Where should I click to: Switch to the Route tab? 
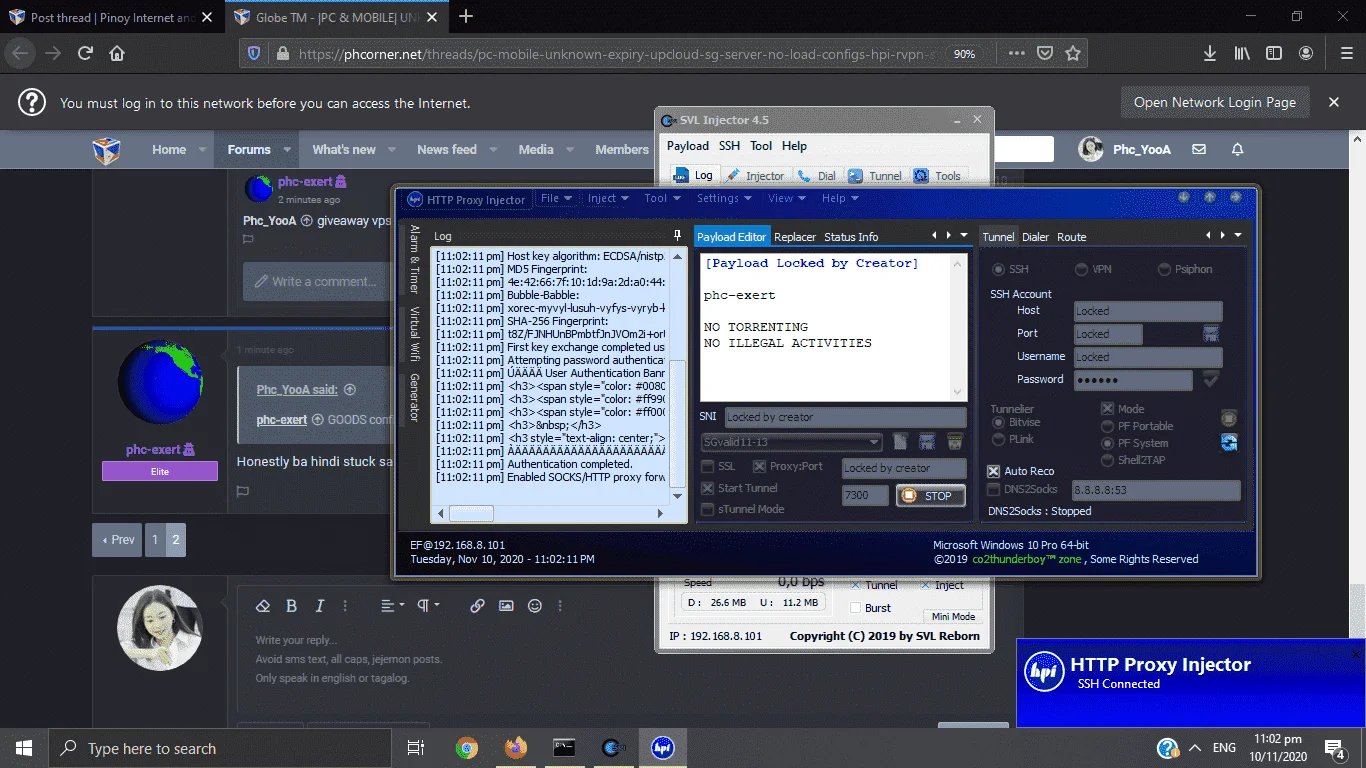coord(1071,237)
